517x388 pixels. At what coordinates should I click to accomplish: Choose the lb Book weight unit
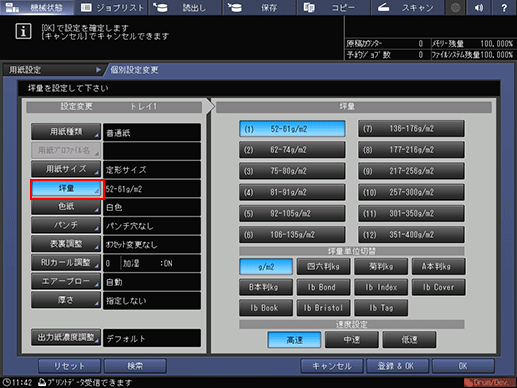tap(266, 308)
